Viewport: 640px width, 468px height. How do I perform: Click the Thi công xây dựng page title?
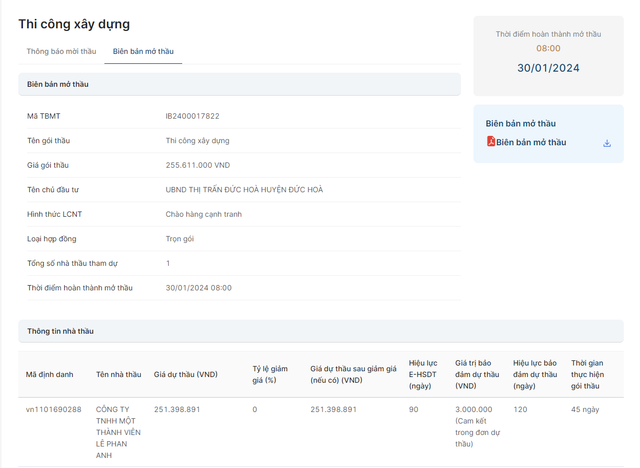74,24
